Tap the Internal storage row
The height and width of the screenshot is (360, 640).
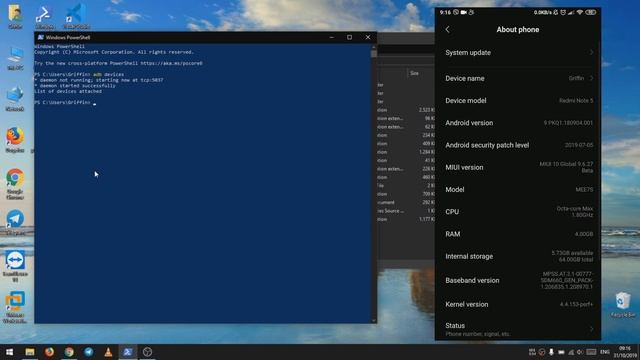tap(518, 256)
